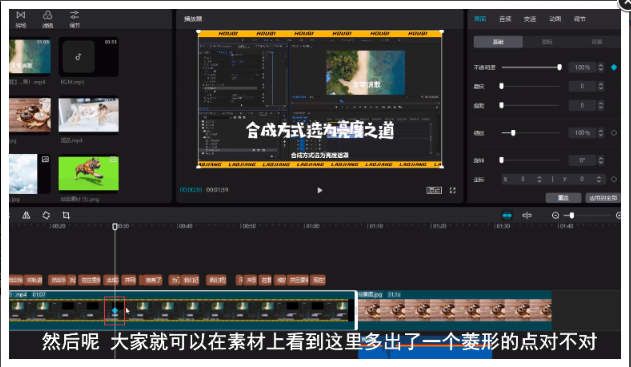Image resolution: width=631 pixels, height=367 pixels.
Task: Add a keyframe for position (坐标) diamond
Action: coord(614,179)
